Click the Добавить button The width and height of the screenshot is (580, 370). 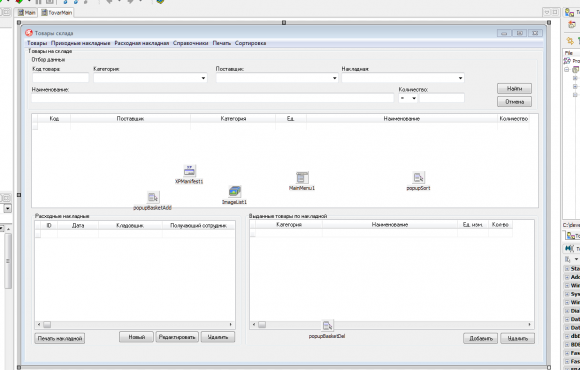point(480,338)
